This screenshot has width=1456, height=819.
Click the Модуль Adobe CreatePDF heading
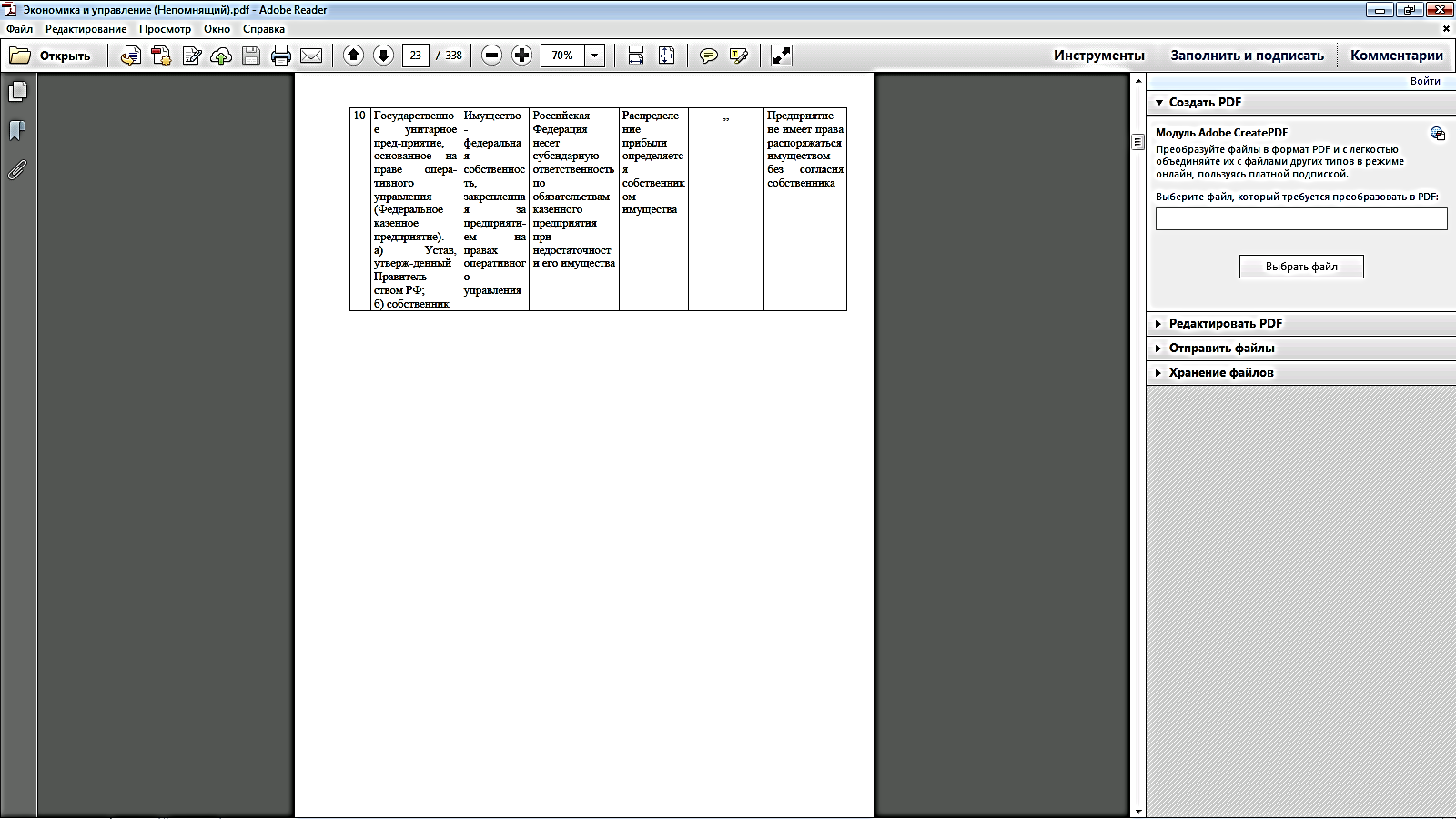point(1221,133)
